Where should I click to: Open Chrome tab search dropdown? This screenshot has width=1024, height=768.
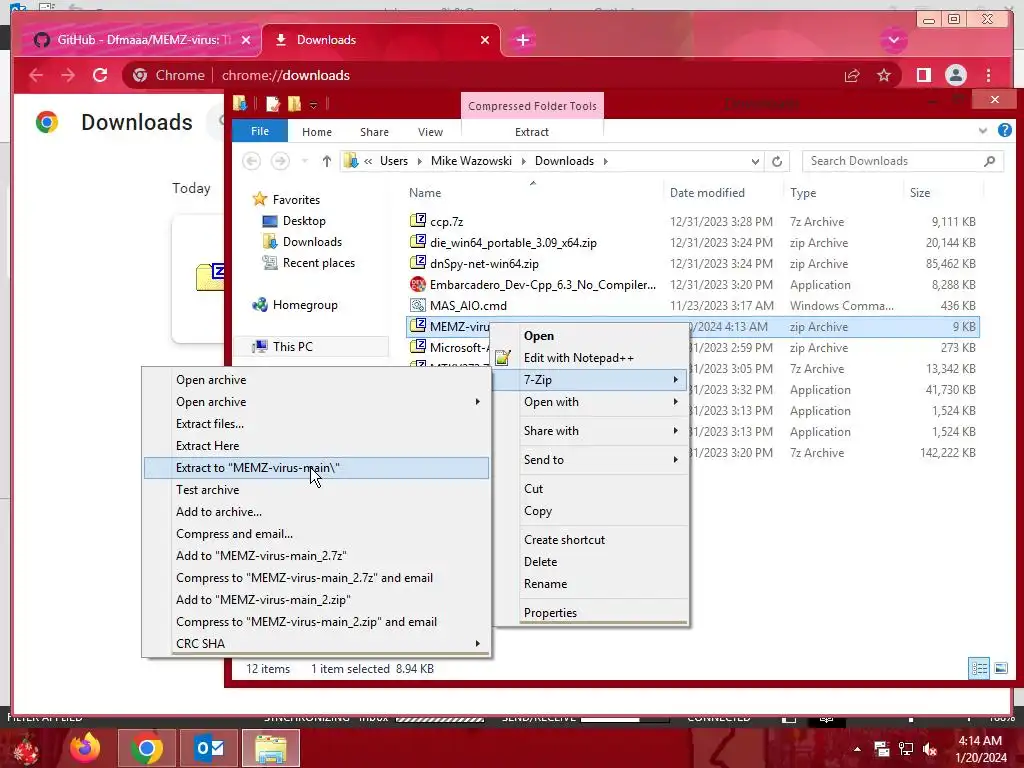[893, 40]
